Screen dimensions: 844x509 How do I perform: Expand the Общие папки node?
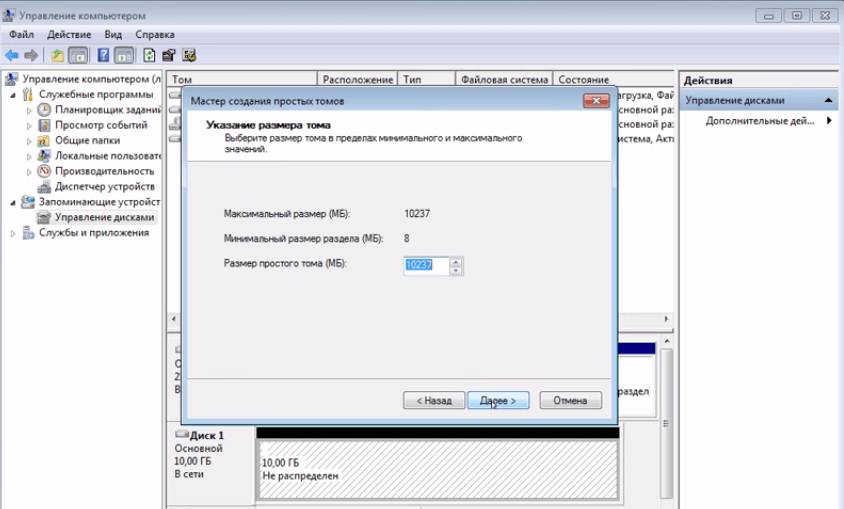pyautogui.click(x=29, y=141)
